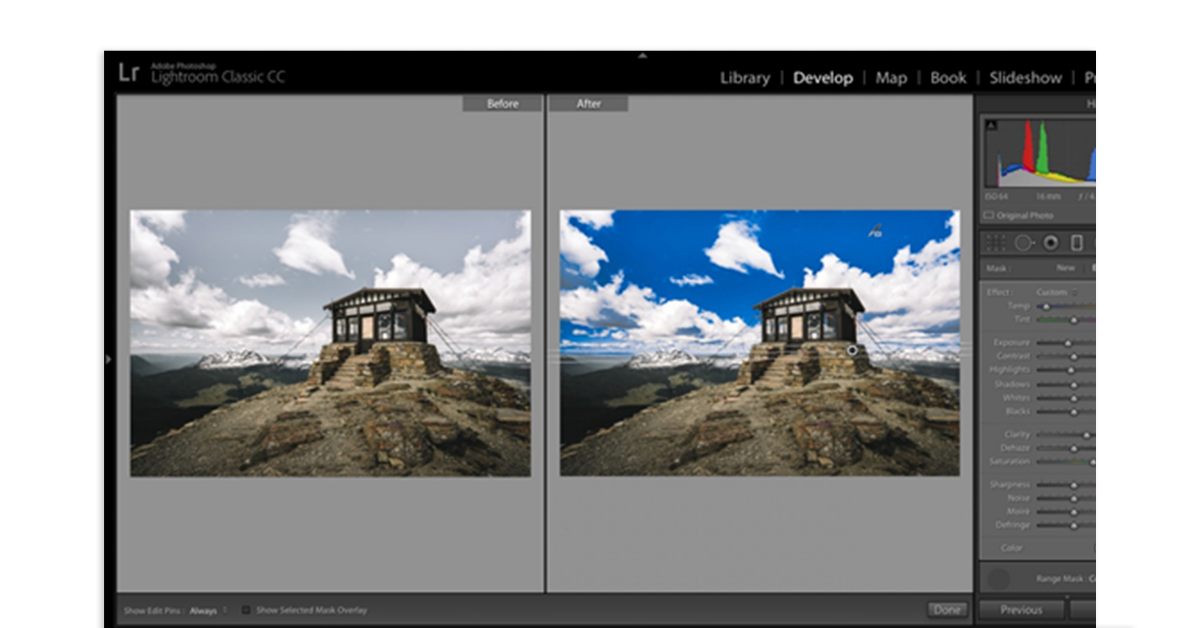This screenshot has height=628, width=1200.
Task: Toggle the Original Photo checkbox
Action: click(x=988, y=215)
